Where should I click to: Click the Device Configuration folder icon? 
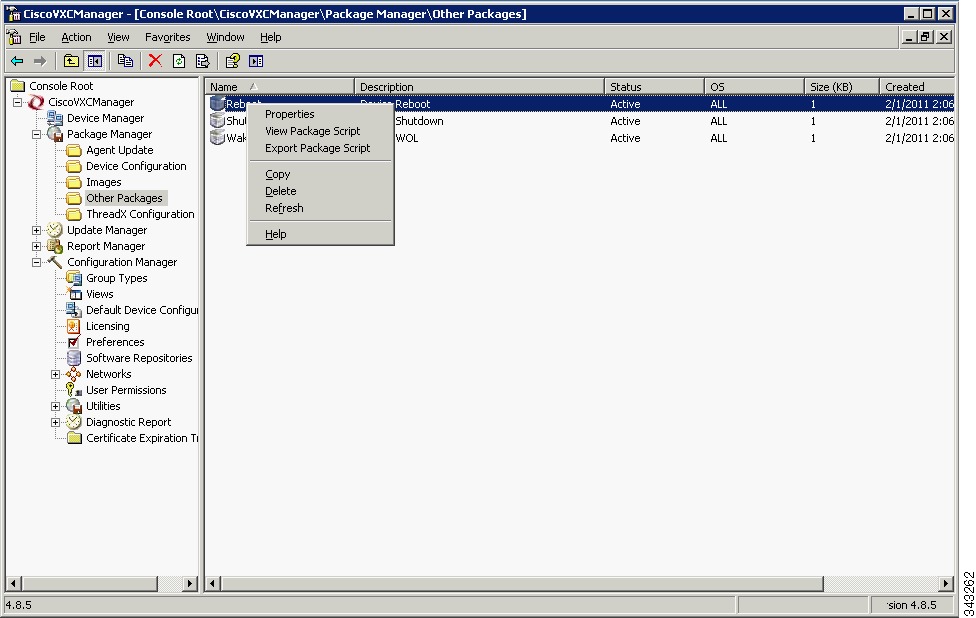point(74,166)
